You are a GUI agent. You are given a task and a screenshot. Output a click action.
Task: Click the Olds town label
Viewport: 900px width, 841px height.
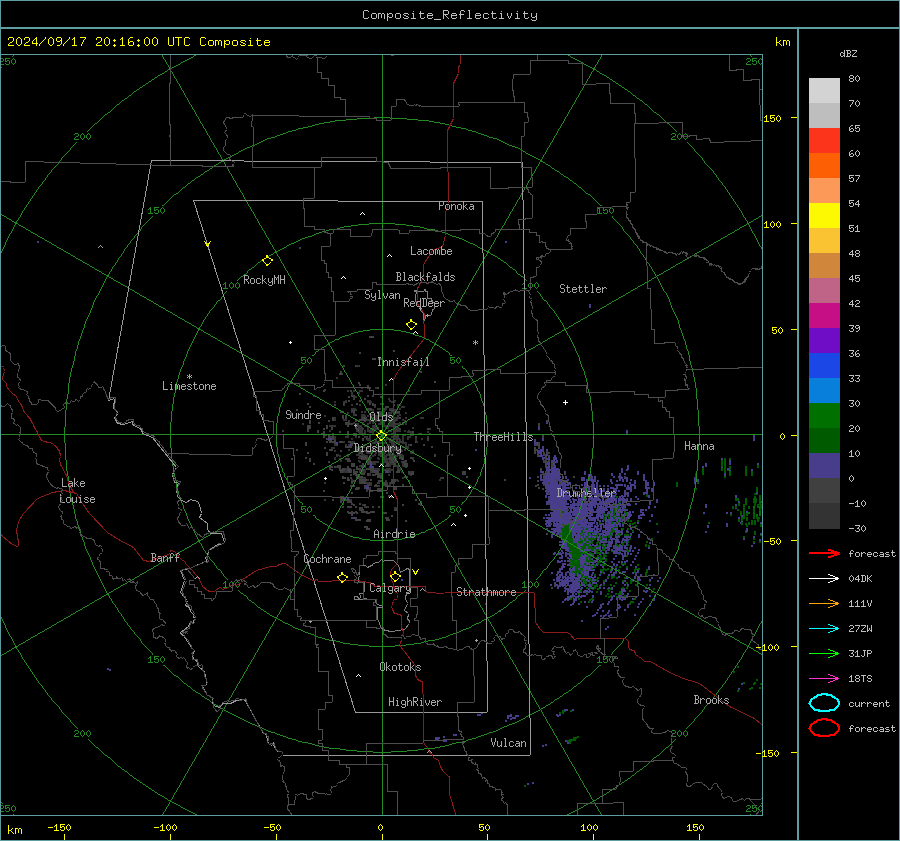point(381,417)
